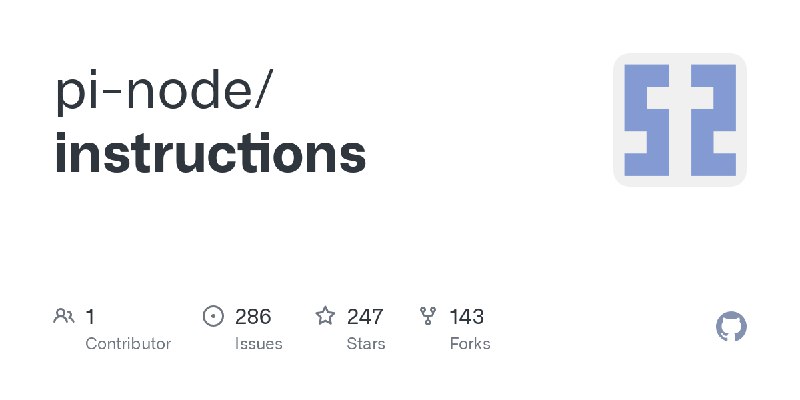Click the Forks label
This screenshot has height=400, width=800.
coord(470,344)
